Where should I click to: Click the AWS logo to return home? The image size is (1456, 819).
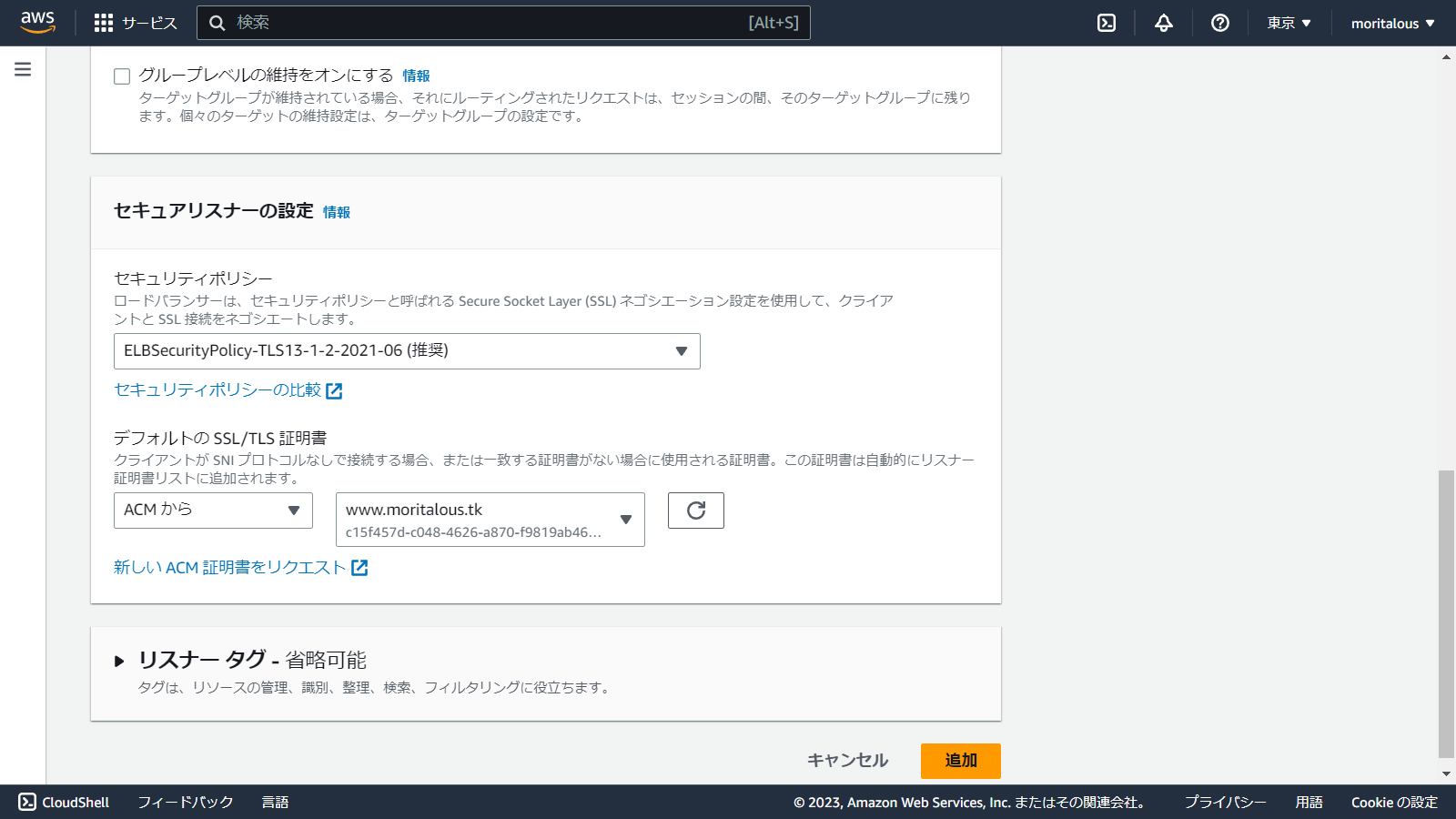click(37, 22)
